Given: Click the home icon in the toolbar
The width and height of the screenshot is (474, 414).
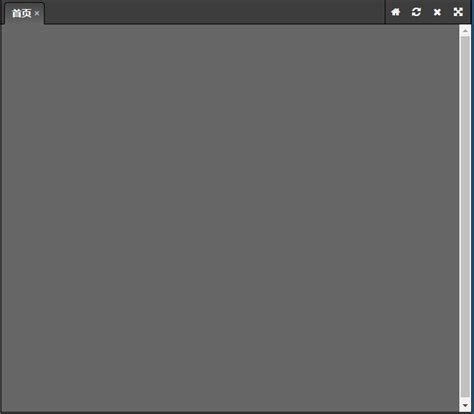Looking at the screenshot, I should click(x=395, y=12).
